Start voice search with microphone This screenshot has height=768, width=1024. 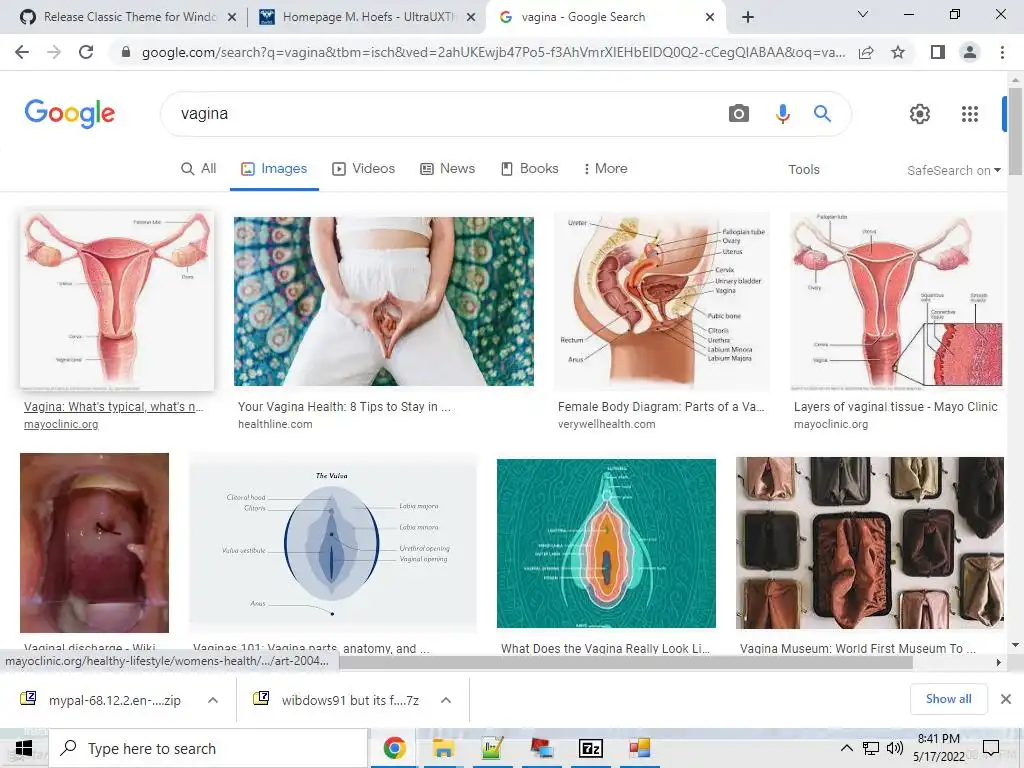(782, 114)
